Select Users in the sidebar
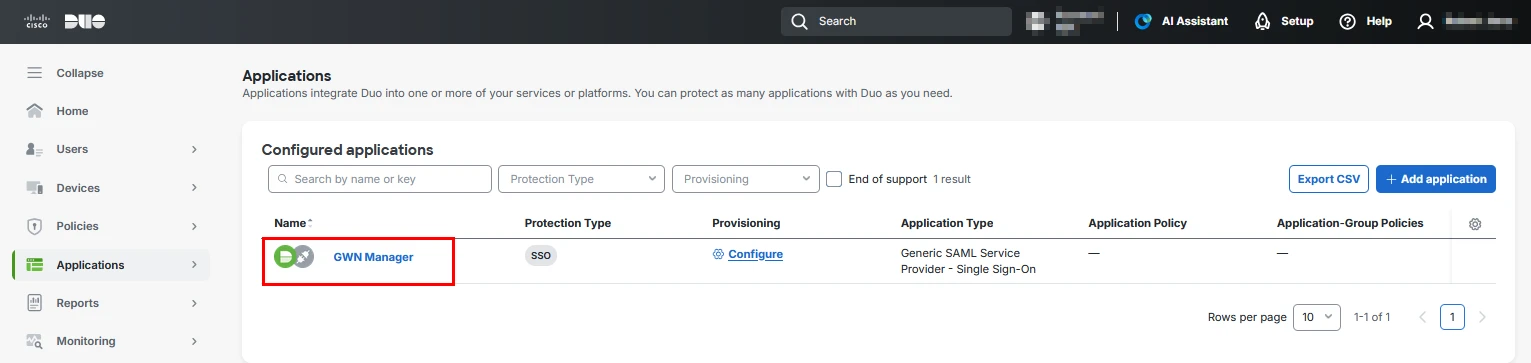This screenshot has height=363, width=1531. tap(72, 149)
